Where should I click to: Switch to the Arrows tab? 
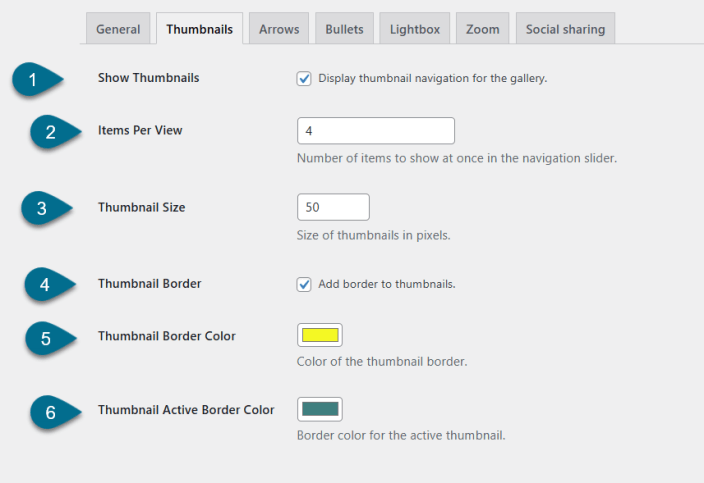[279, 29]
